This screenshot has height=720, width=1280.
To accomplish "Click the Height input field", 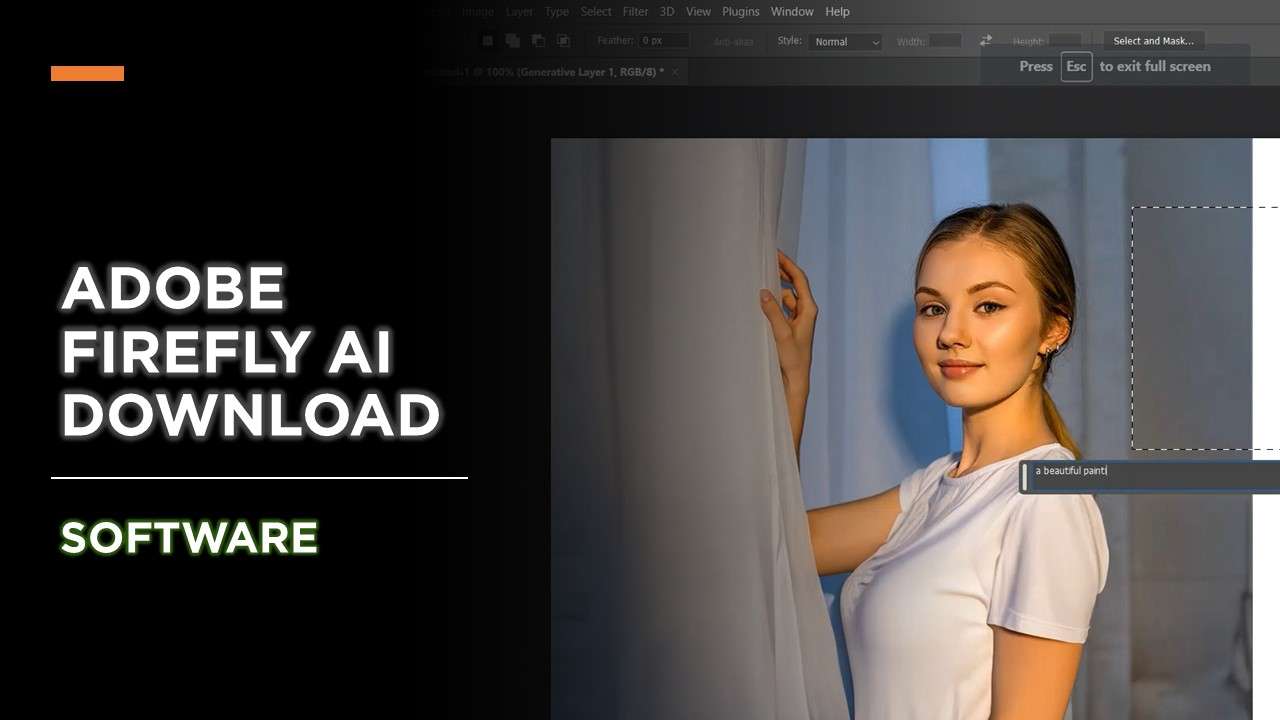I will 1065,41.
